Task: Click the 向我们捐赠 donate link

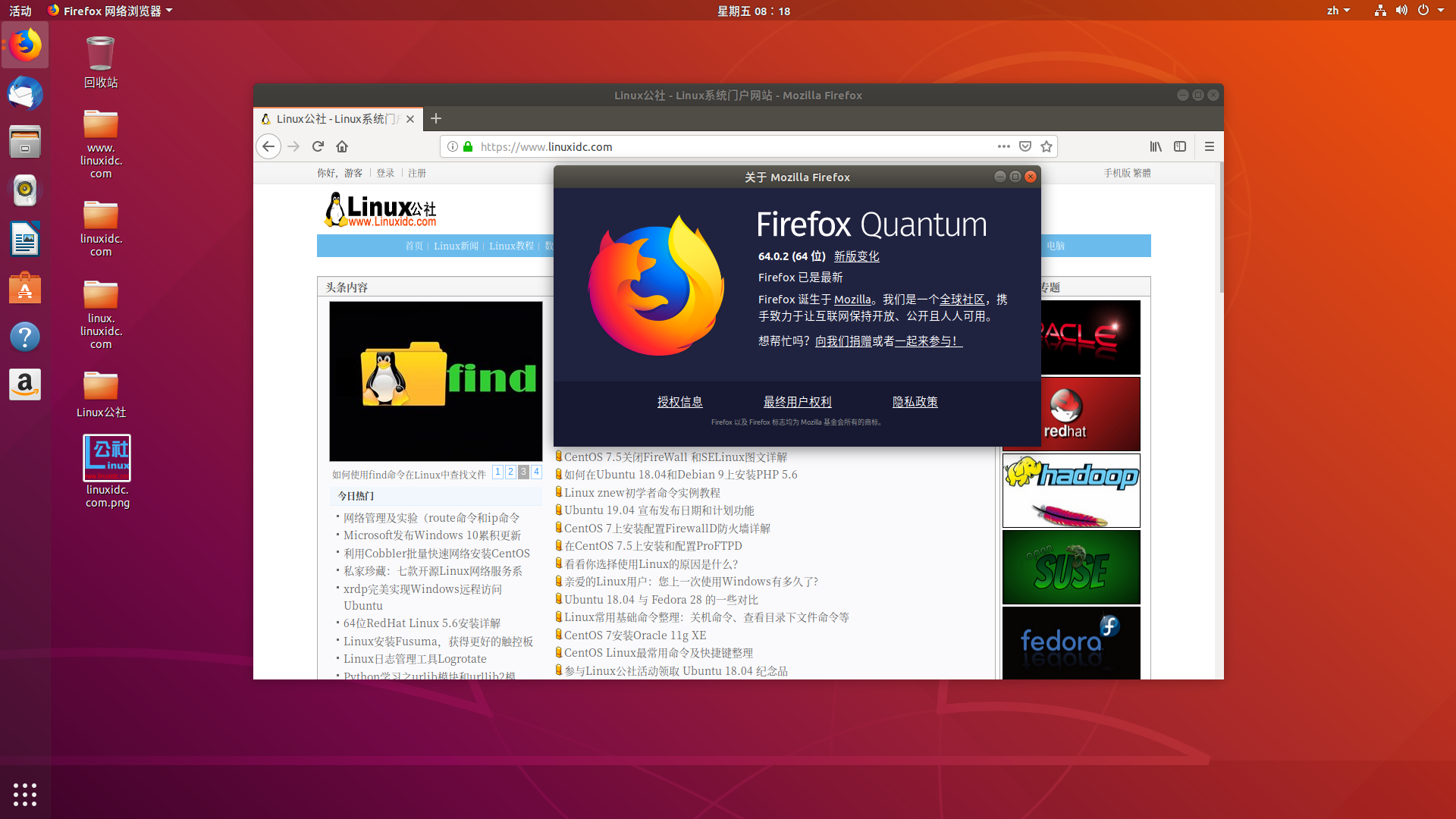Action: pyautogui.click(x=843, y=341)
